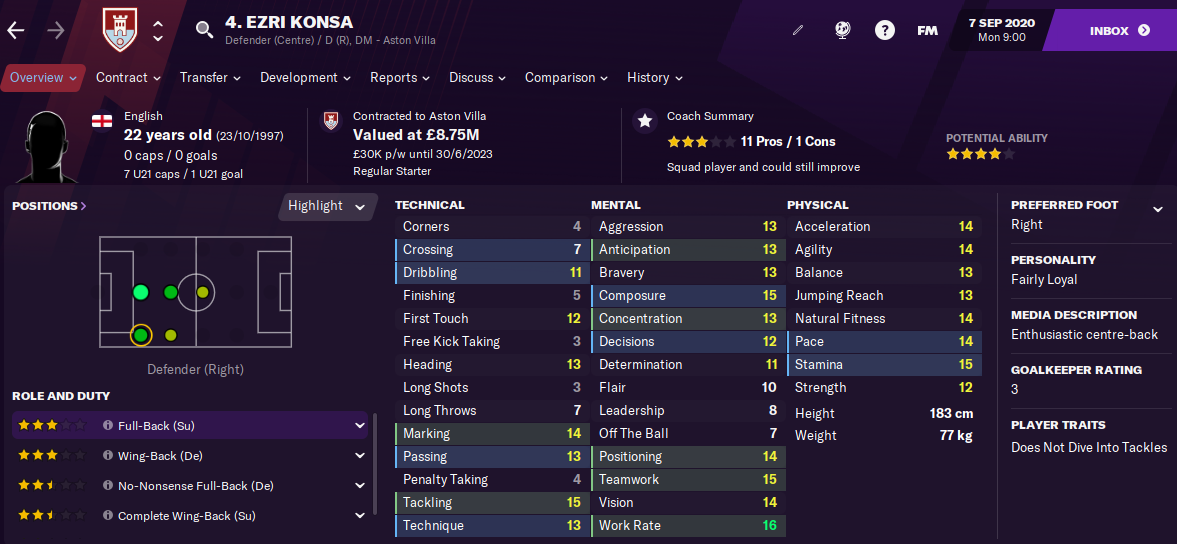Open the Development menu

click(306, 77)
